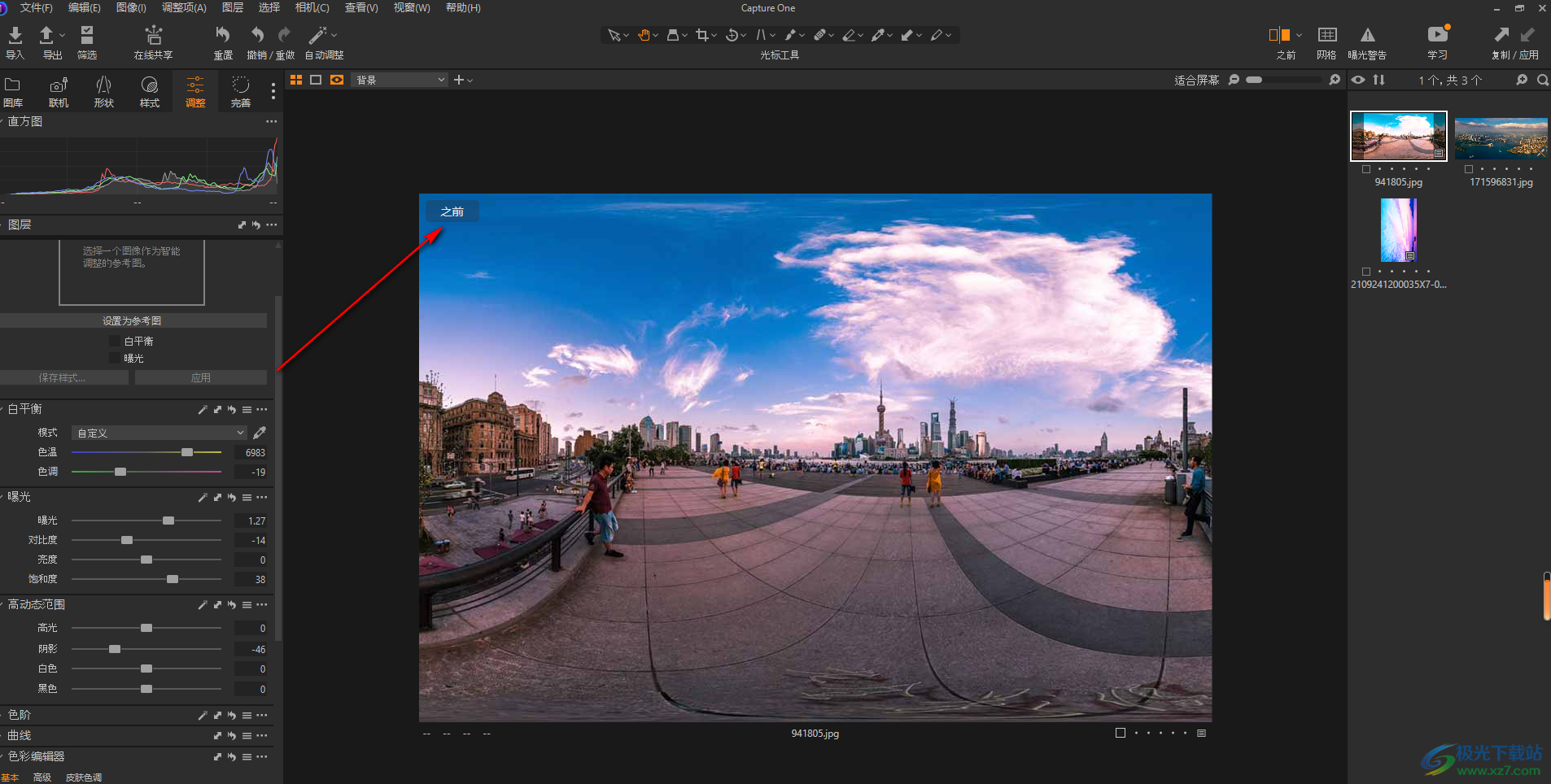This screenshot has height=784, width=1551.
Task: Open the Live Share icon
Action: coord(153,36)
